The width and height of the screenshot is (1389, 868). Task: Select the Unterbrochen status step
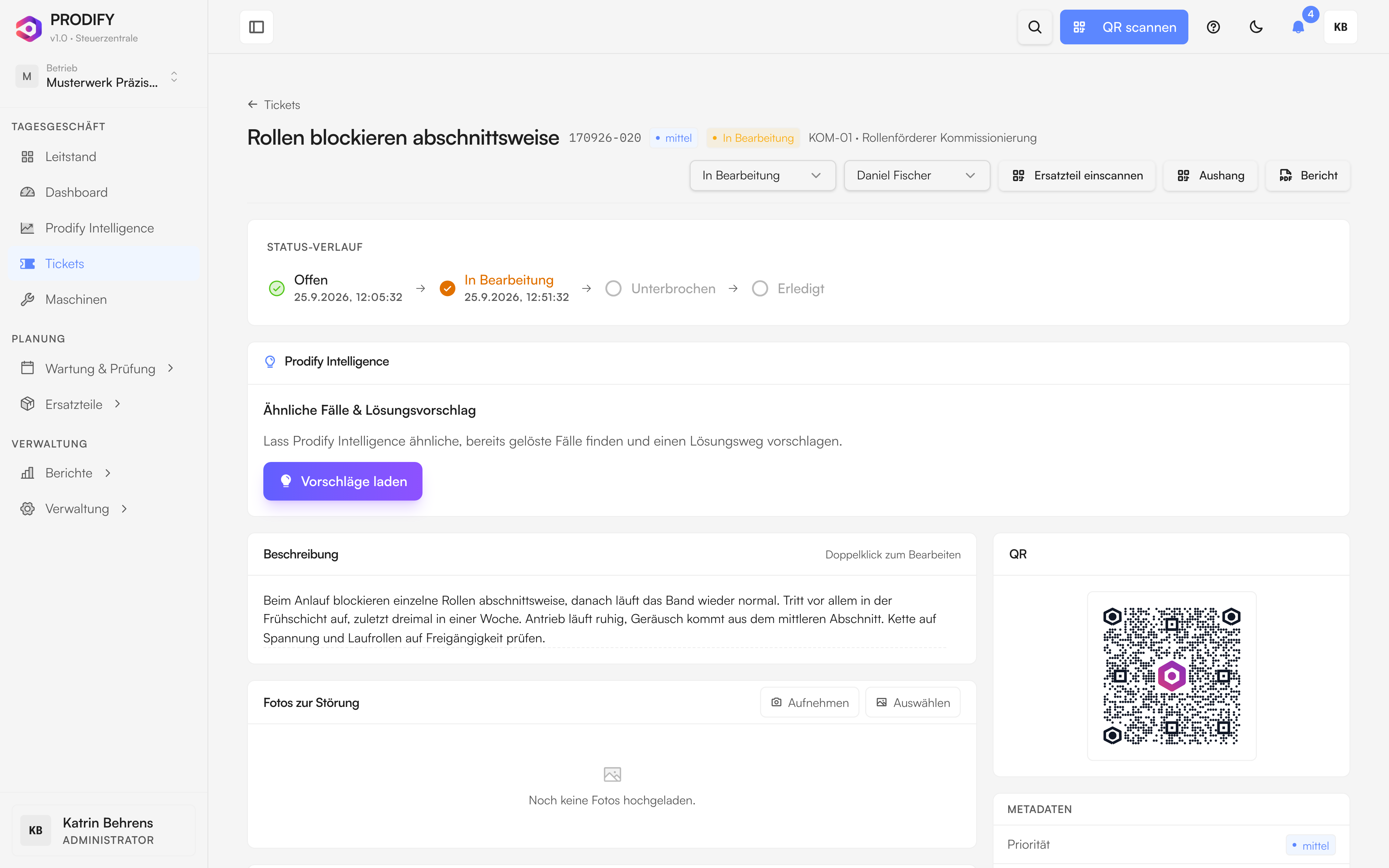point(661,288)
